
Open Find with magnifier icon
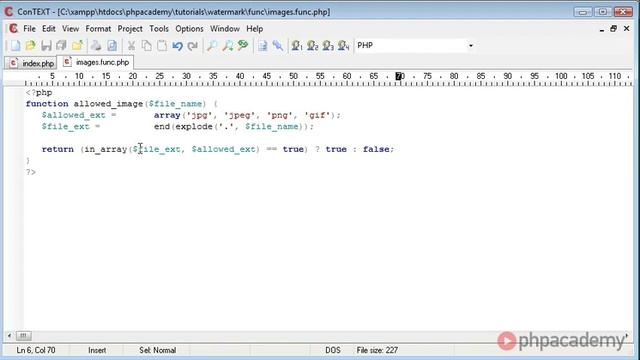tap(212, 45)
